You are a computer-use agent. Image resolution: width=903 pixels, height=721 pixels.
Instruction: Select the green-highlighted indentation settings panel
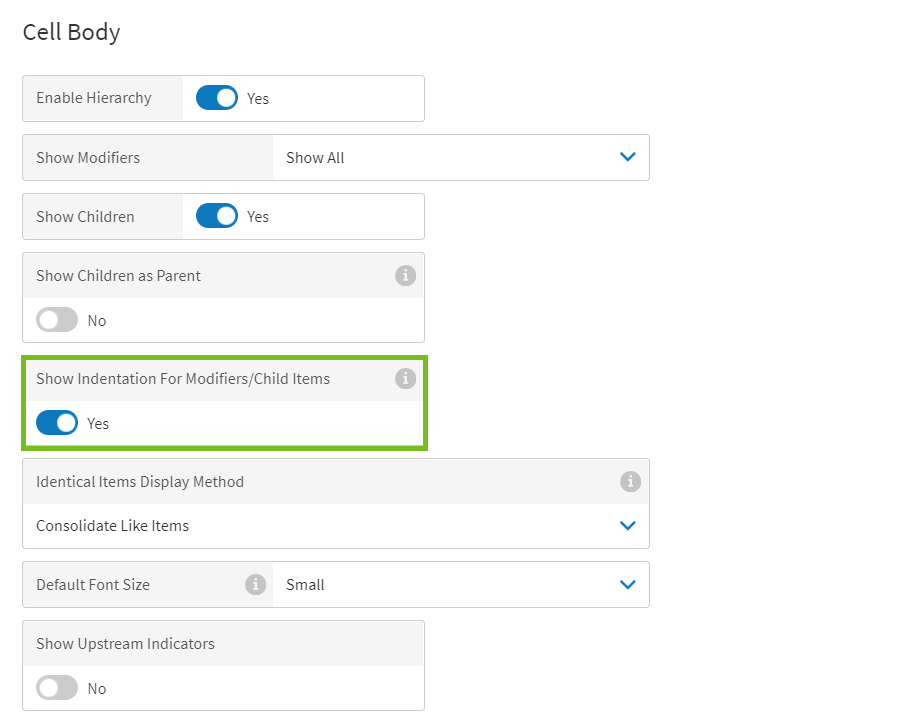[224, 402]
